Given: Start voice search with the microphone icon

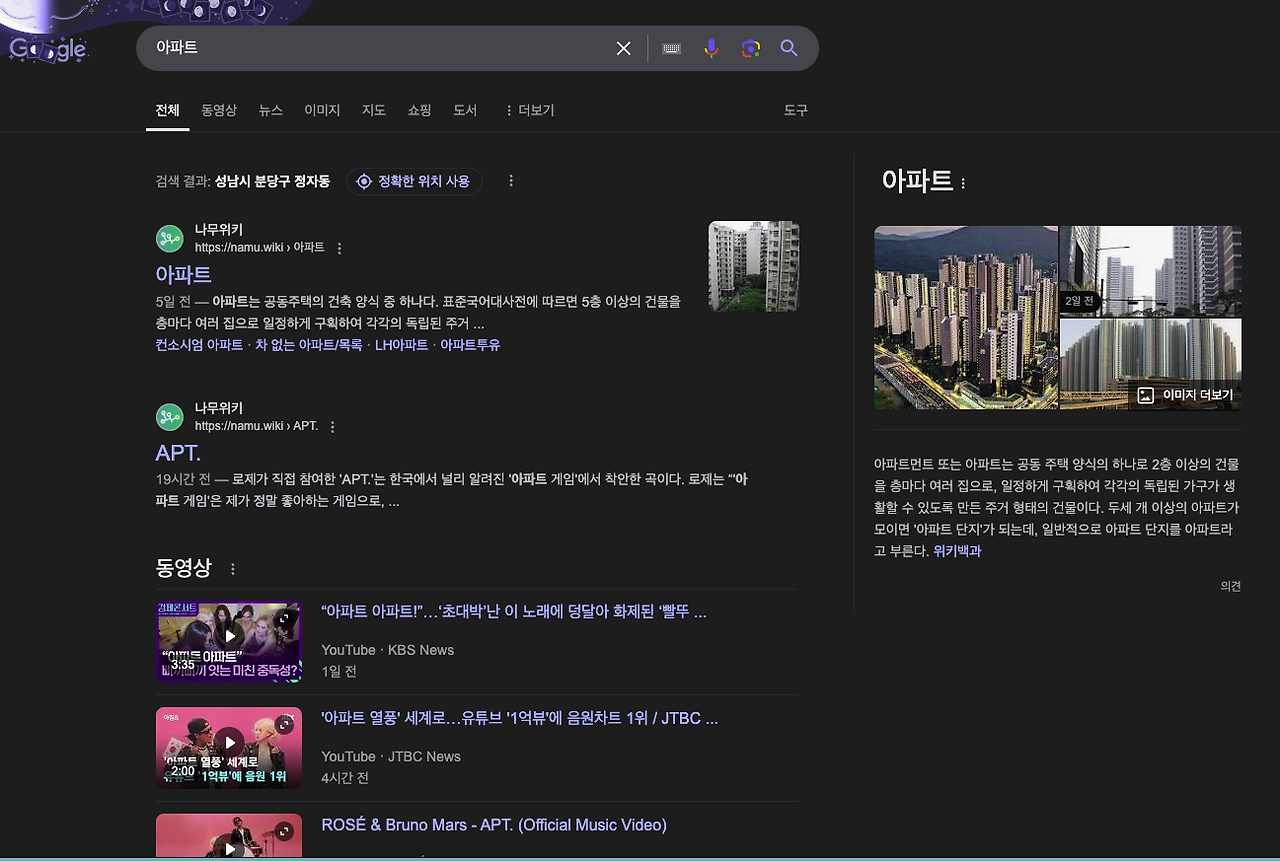Looking at the screenshot, I should tap(711, 48).
